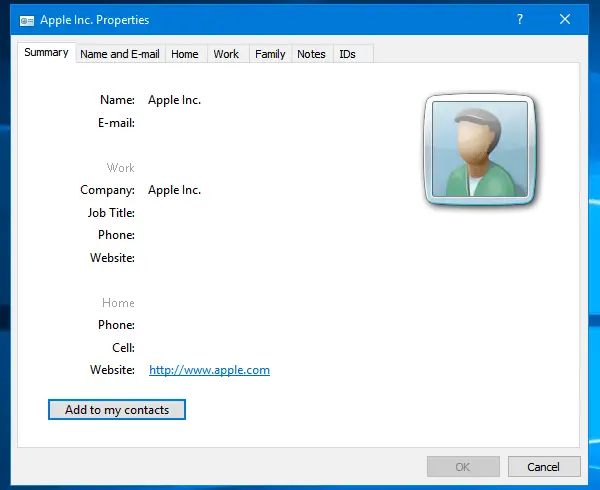
Task: Click the Work section "Website:" label
Action: tap(112, 258)
